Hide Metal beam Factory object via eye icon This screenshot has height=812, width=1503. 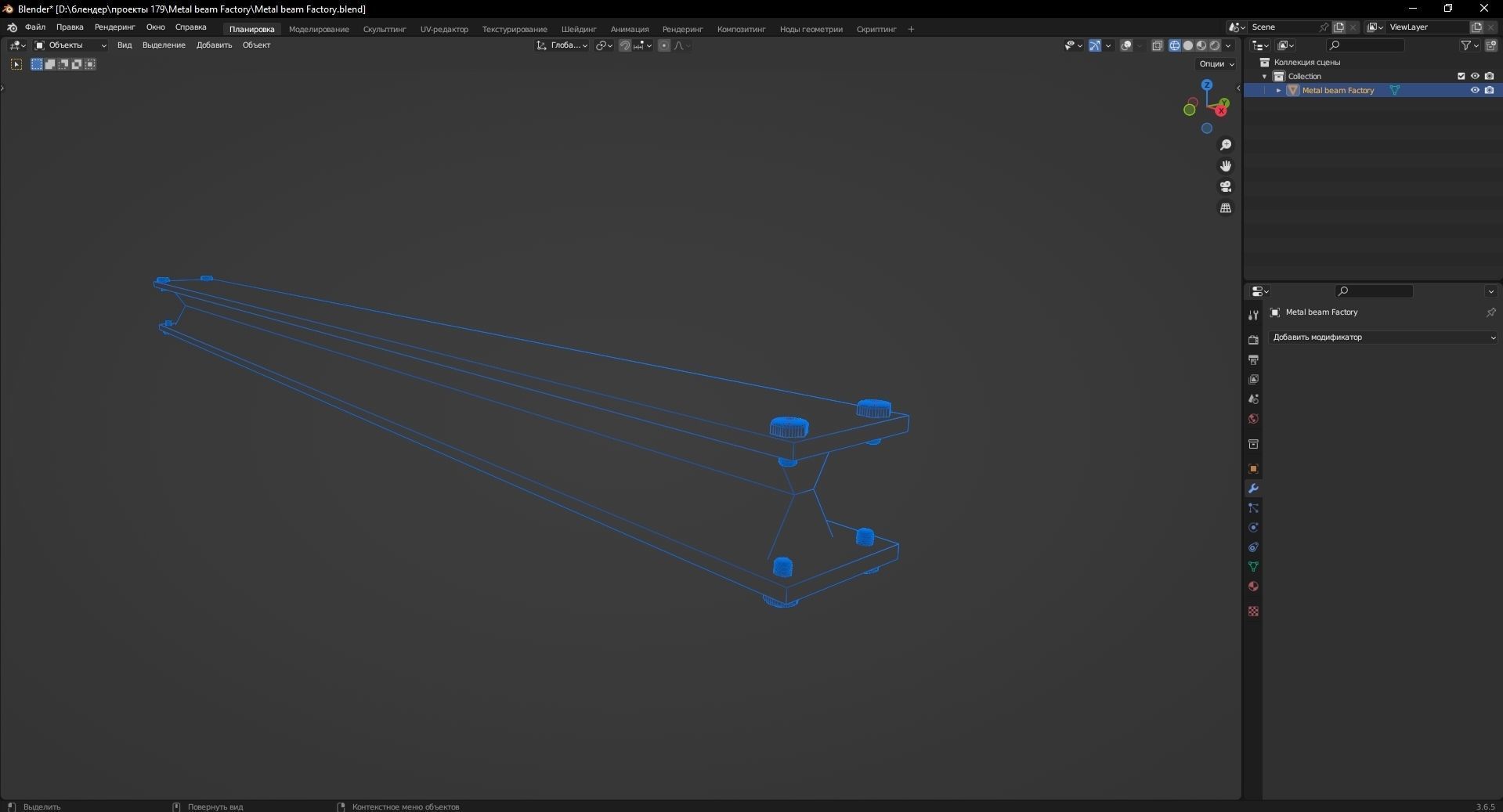(1475, 90)
